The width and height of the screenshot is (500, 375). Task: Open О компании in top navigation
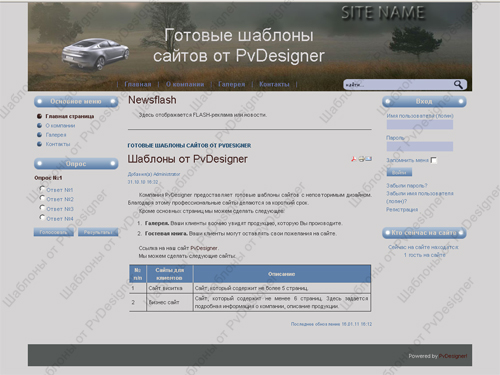click(x=185, y=84)
